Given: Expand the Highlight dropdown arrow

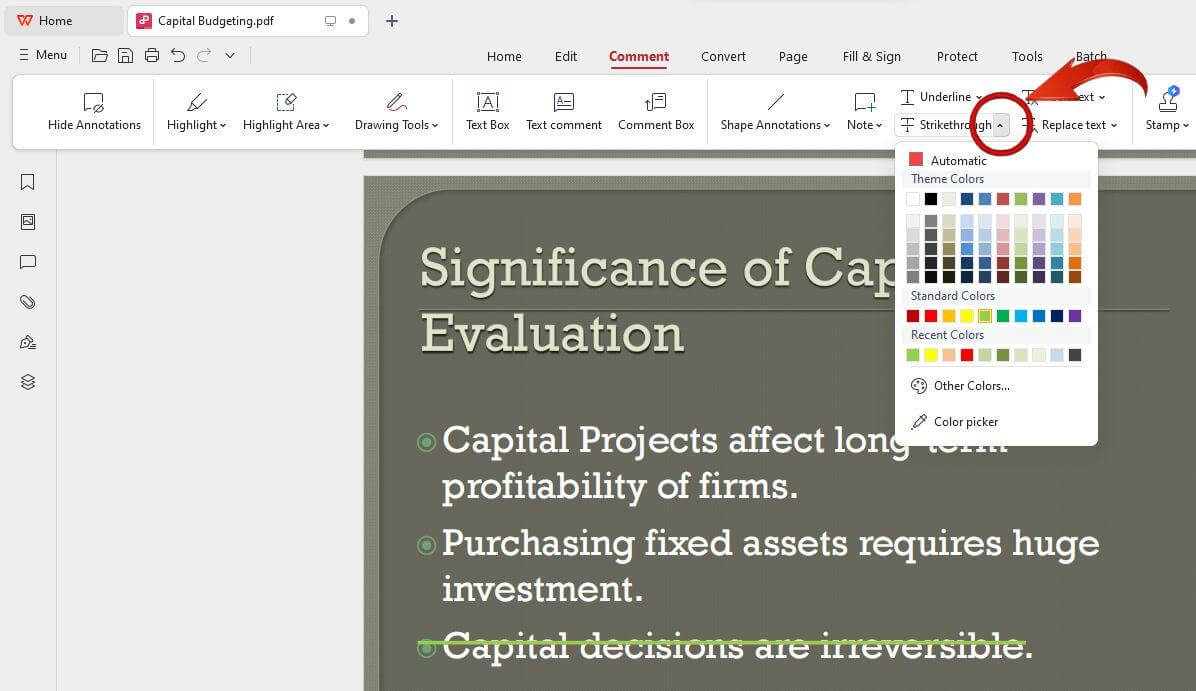Looking at the screenshot, I should [223, 126].
